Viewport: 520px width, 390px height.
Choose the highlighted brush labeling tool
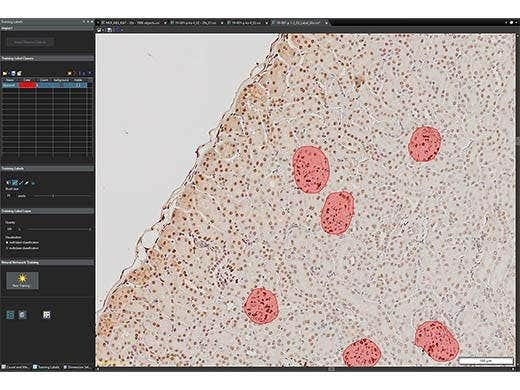(x=15, y=183)
